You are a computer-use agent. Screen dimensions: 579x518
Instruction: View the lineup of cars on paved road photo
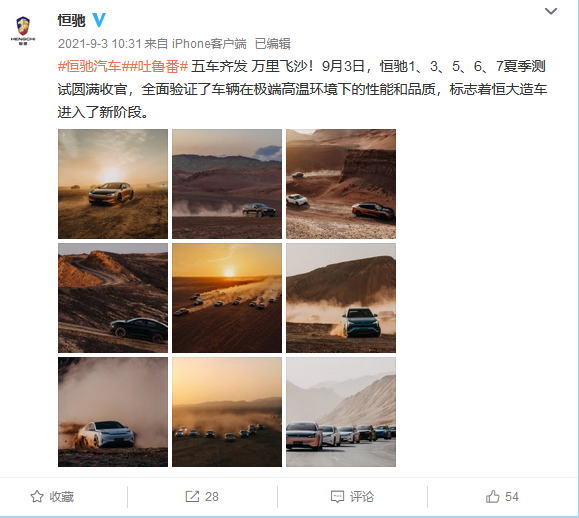click(x=341, y=412)
